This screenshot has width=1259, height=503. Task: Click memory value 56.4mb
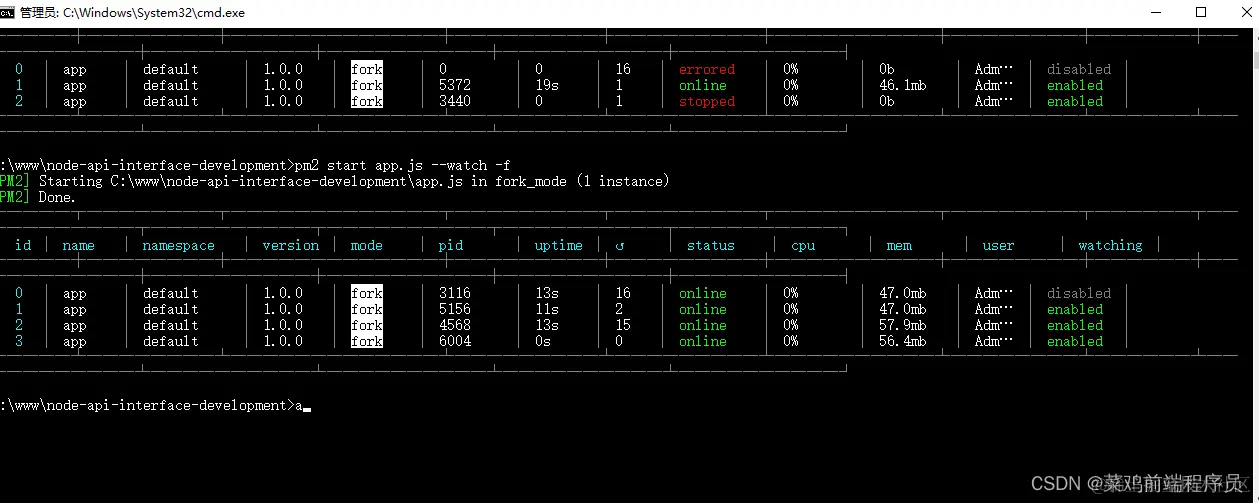903,341
